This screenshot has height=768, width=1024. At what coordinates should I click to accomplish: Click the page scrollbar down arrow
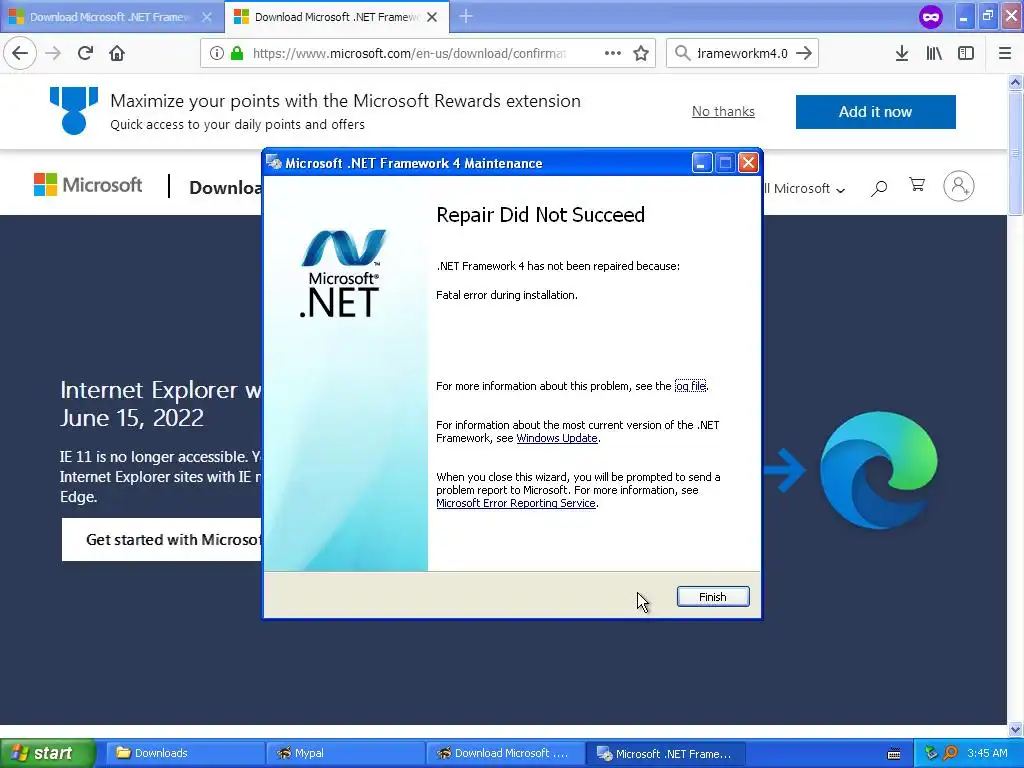[x=1015, y=729]
